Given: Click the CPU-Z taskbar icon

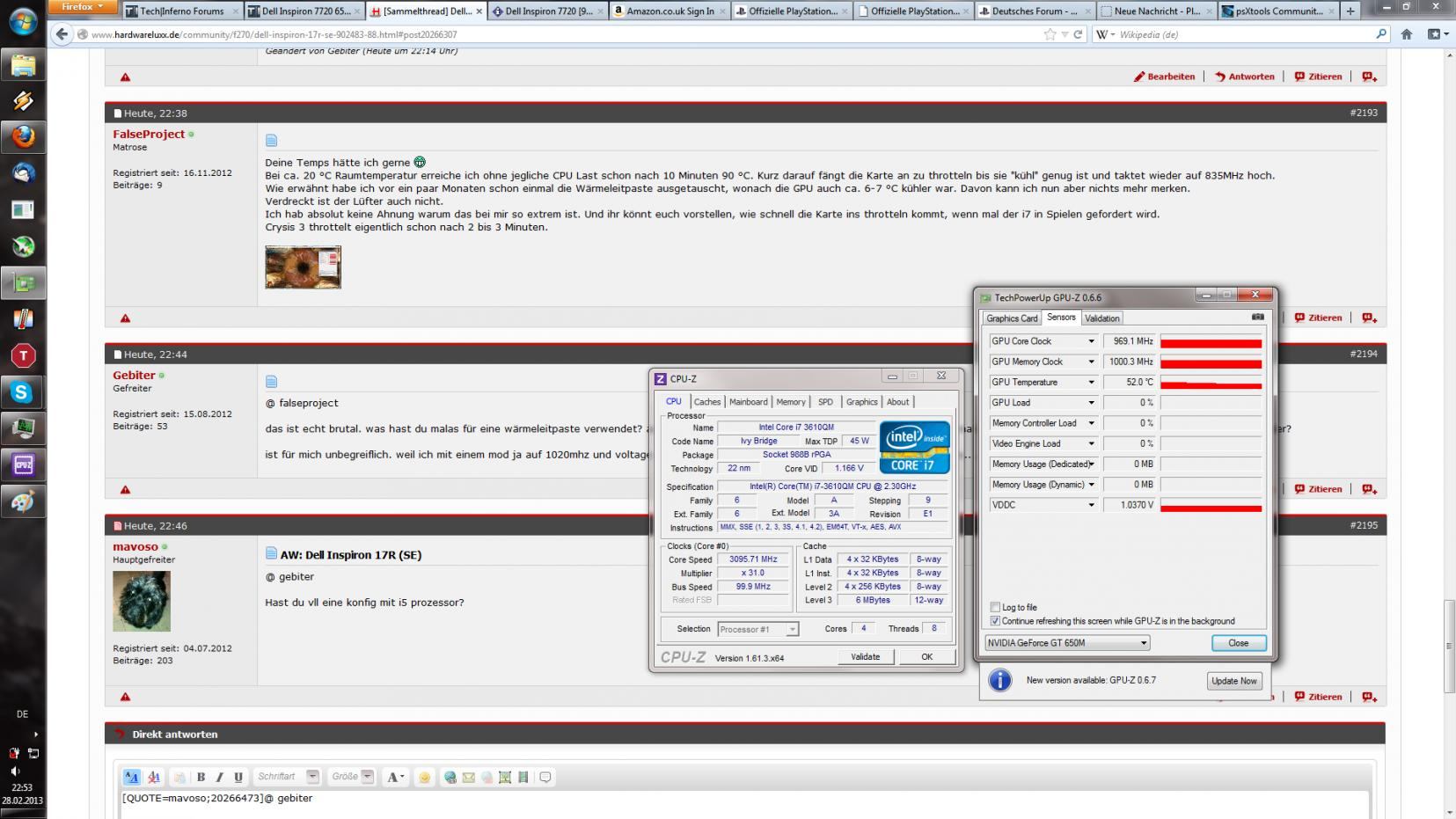Looking at the screenshot, I should [x=23, y=465].
